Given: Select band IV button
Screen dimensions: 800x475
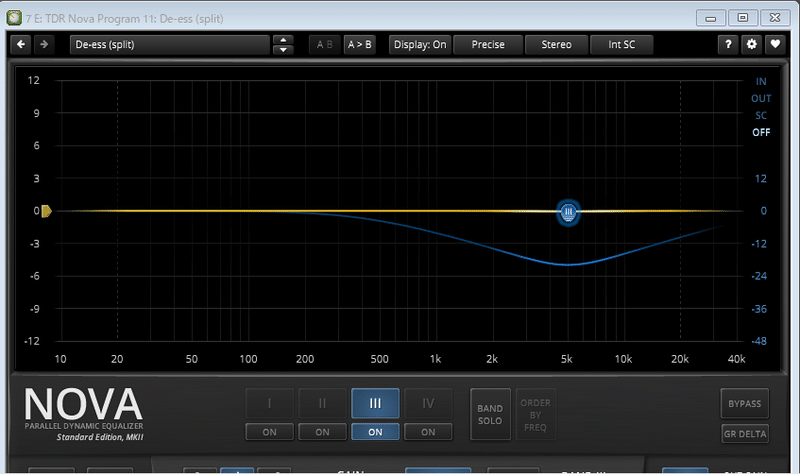Looking at the screenshot, I should click(428, 404).
